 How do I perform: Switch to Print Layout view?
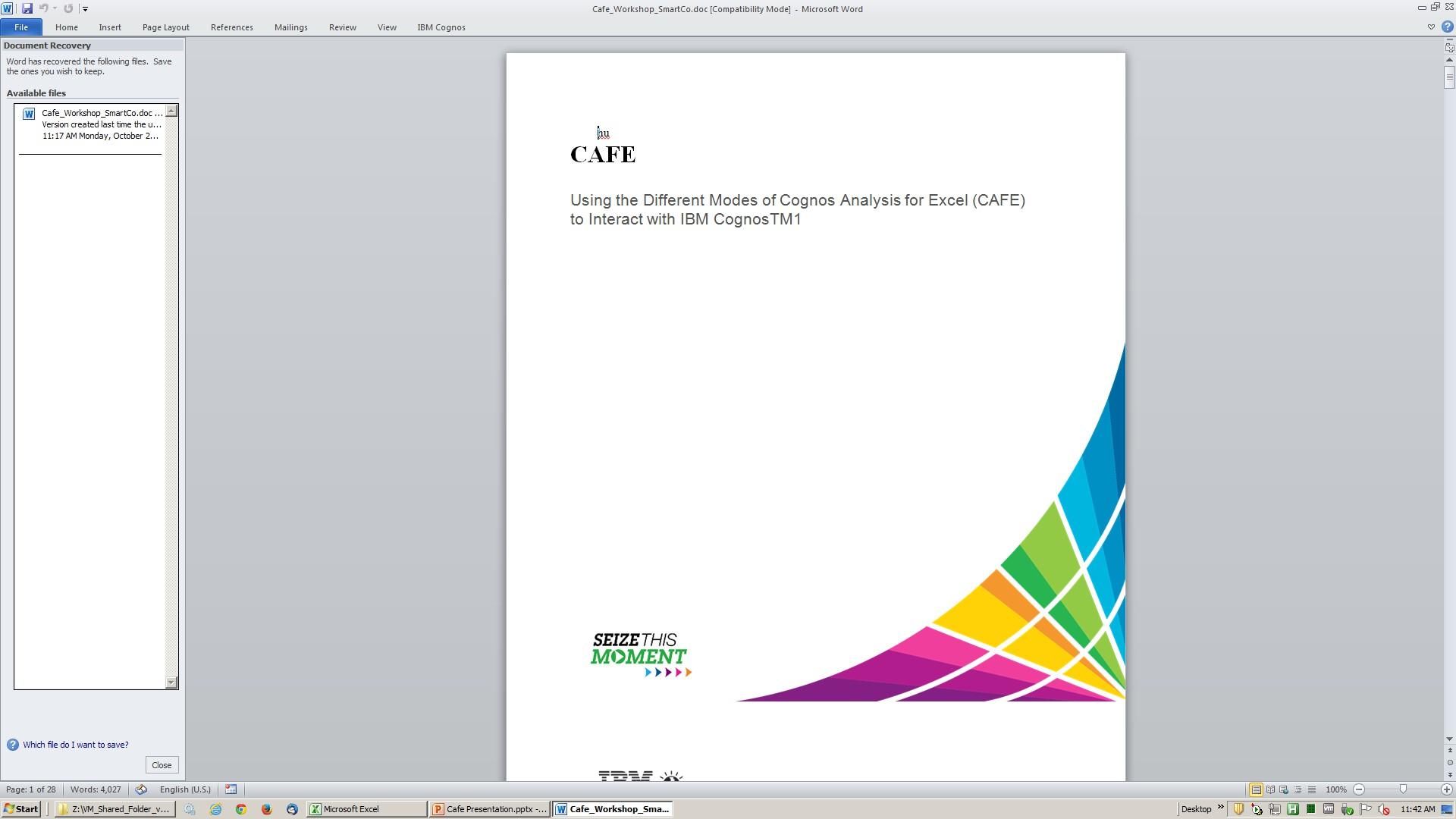tap(1256, 789)
